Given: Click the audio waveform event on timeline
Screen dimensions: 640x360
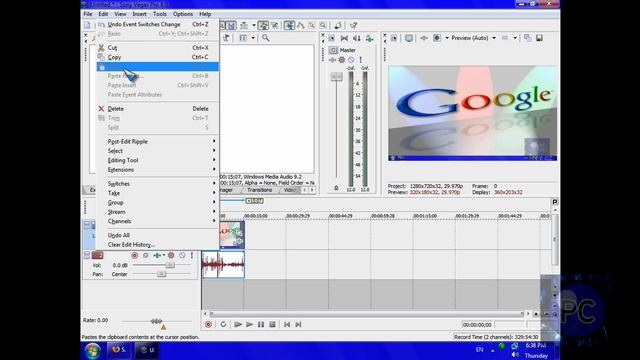Looking at the screenshot, I should [x=223, y=264].
